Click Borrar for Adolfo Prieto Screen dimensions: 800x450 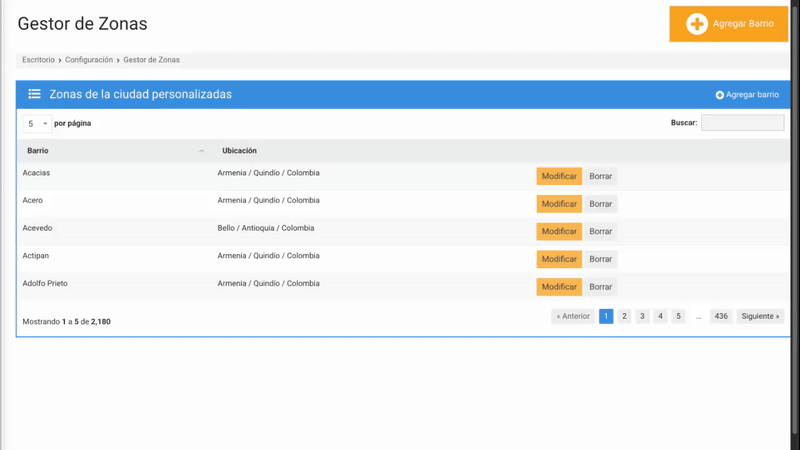pos(601,287)
